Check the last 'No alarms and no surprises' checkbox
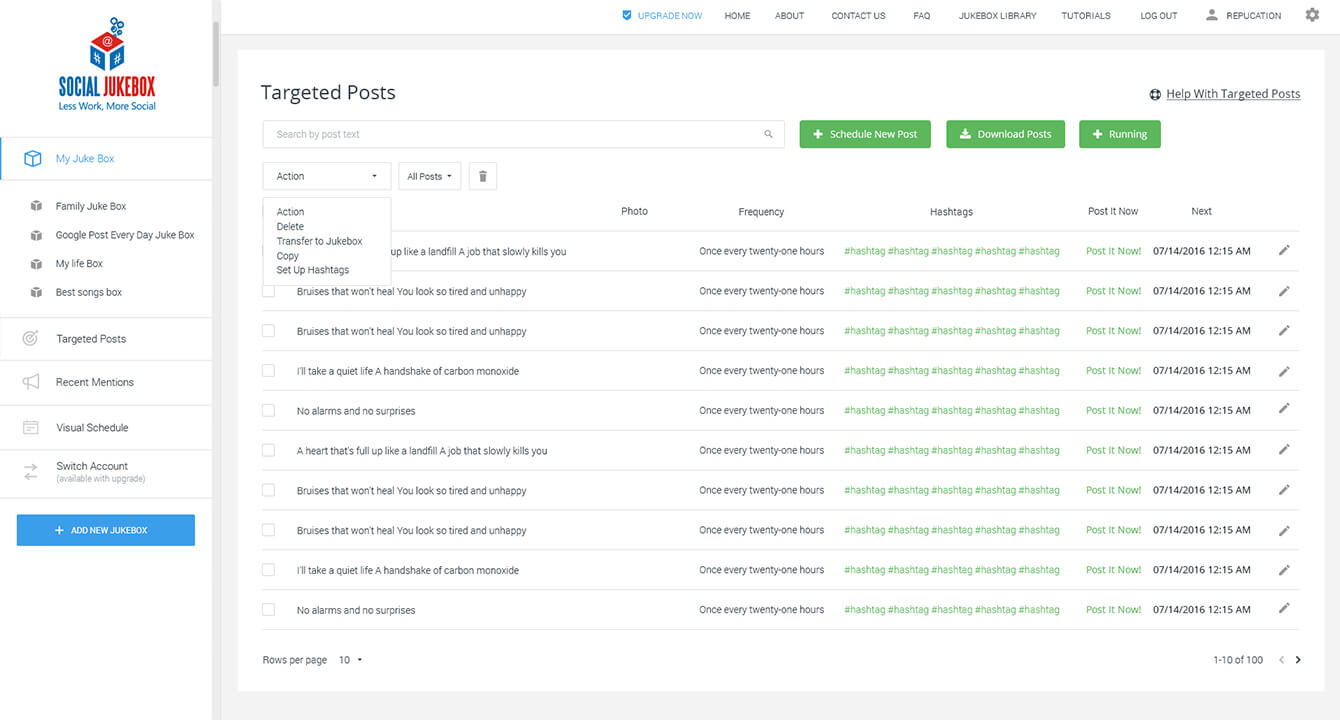This screenshot has width=1340, height=720. [268, 609]
